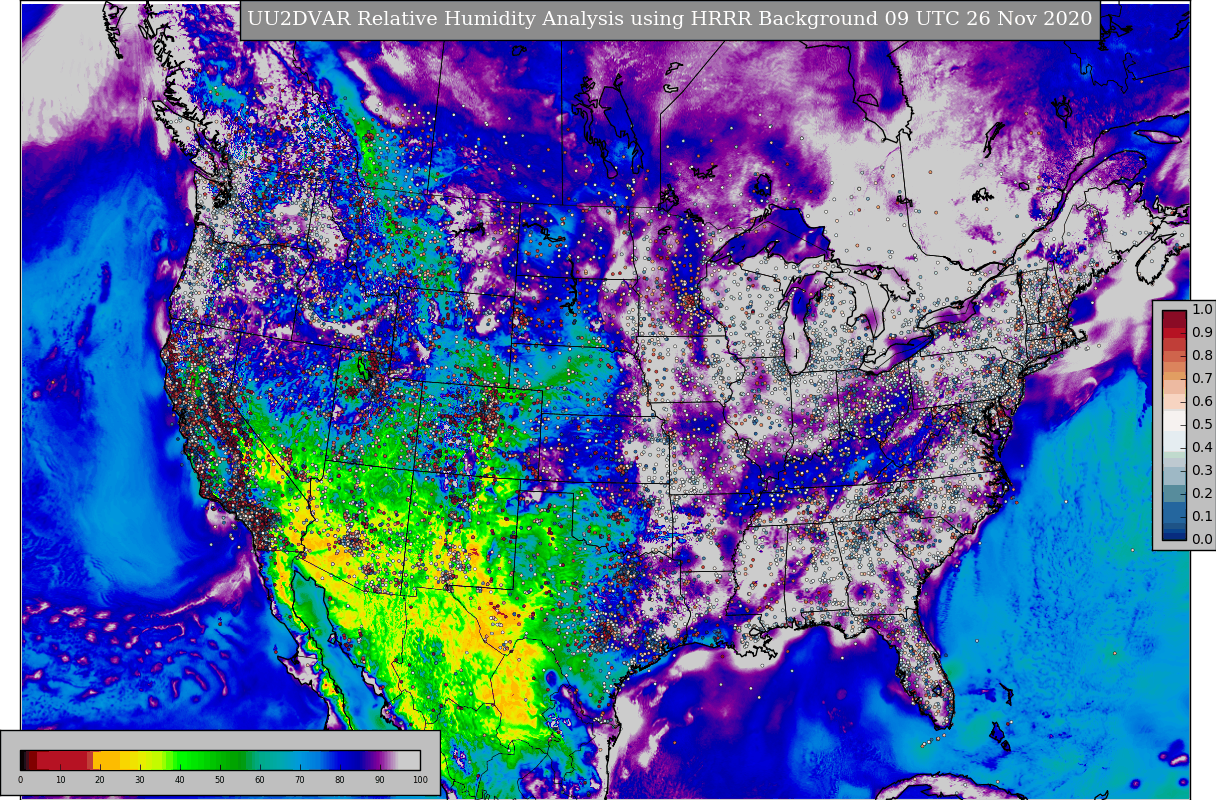The height and width of the screenshot is (800, 1216).
Task: Click the '80' tick label on humidity colorbar
Action: 340,780
